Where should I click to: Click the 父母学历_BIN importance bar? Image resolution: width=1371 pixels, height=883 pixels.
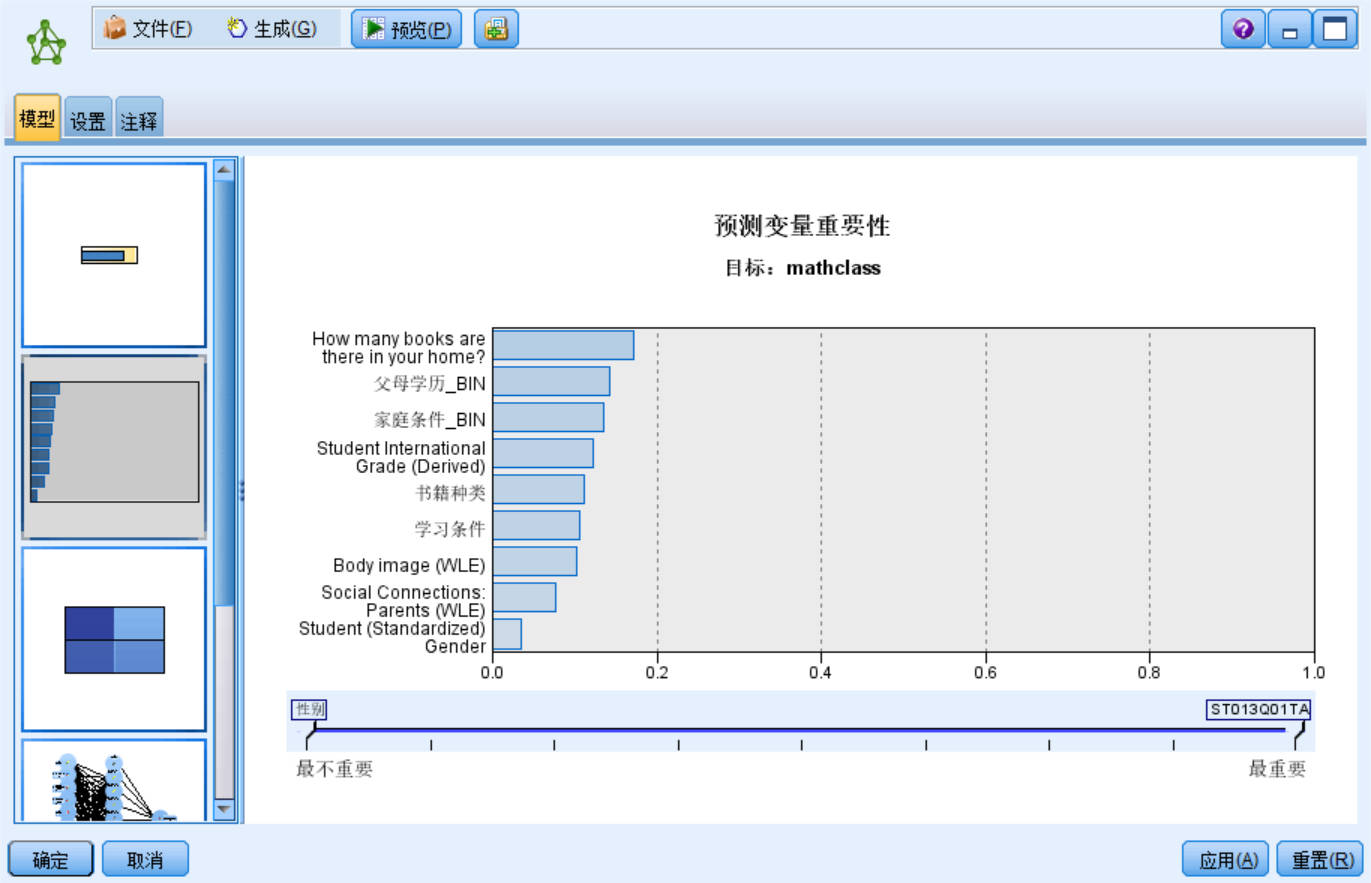tap(551, 381)
